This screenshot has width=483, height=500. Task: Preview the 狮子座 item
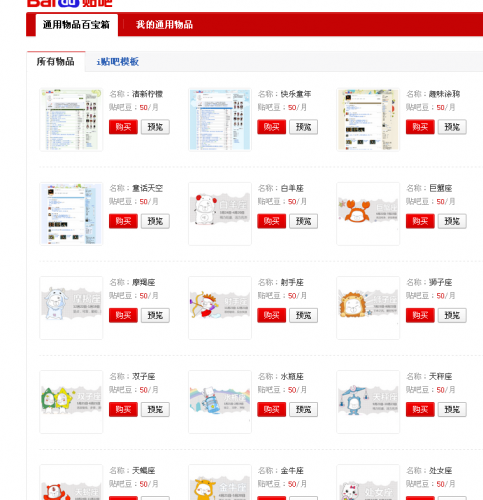(452, 315)
